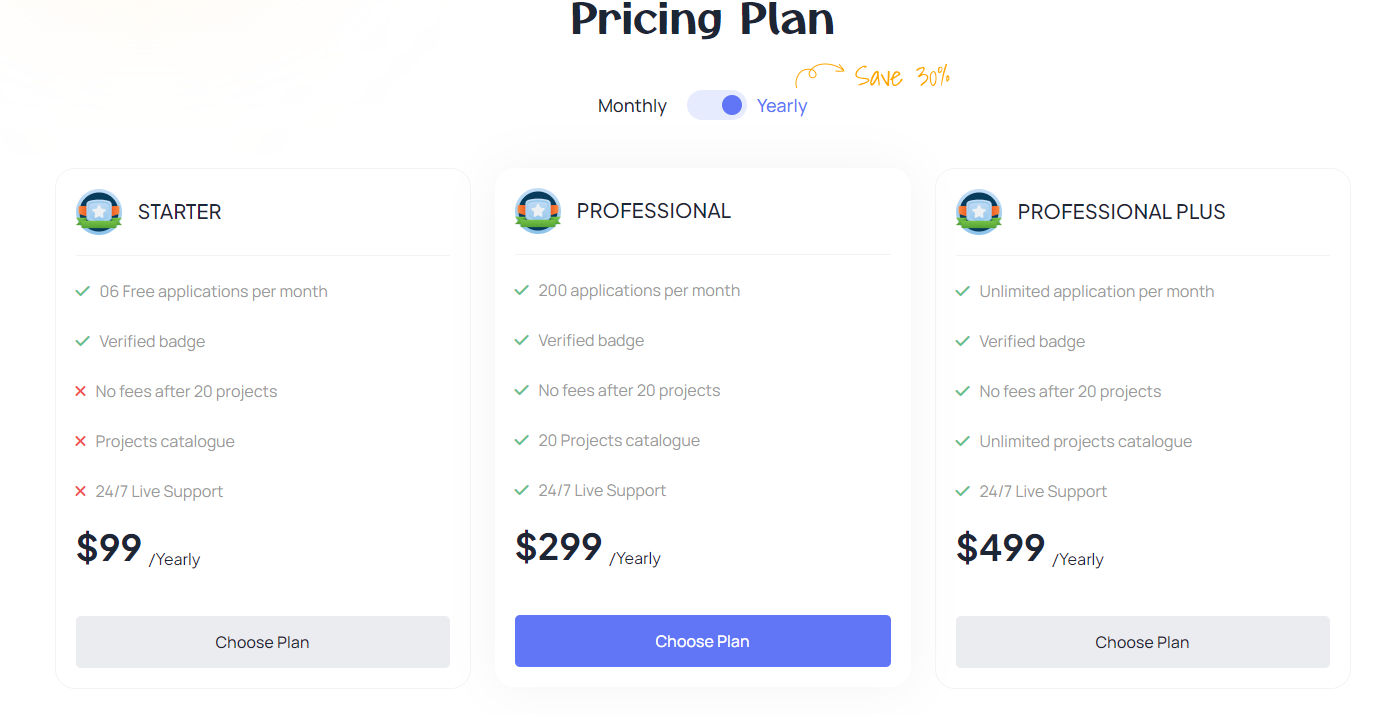
Task: Choose the Professional Plus plan button
Action: click(1143, 642)
